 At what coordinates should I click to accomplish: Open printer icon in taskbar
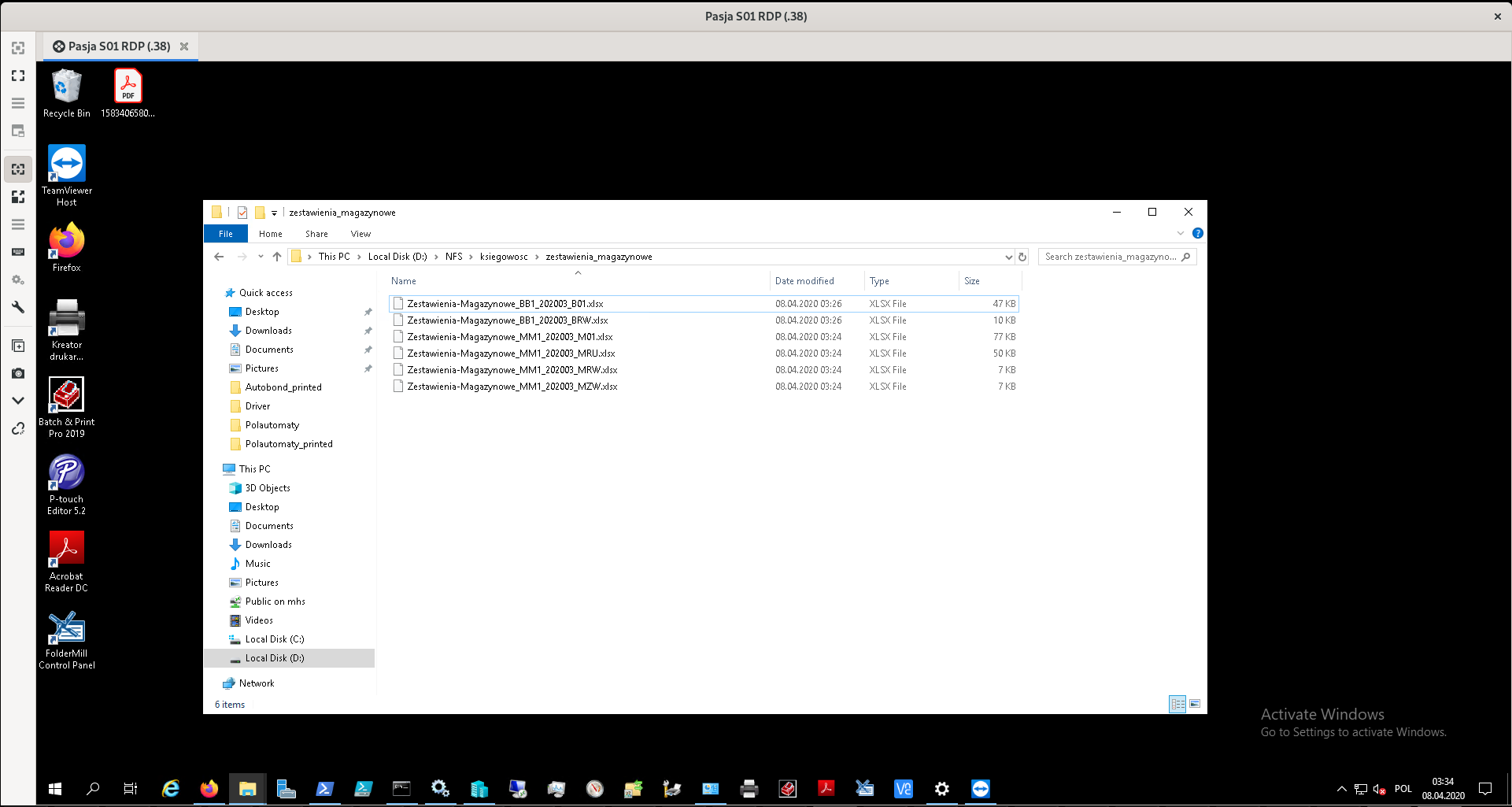749,788
